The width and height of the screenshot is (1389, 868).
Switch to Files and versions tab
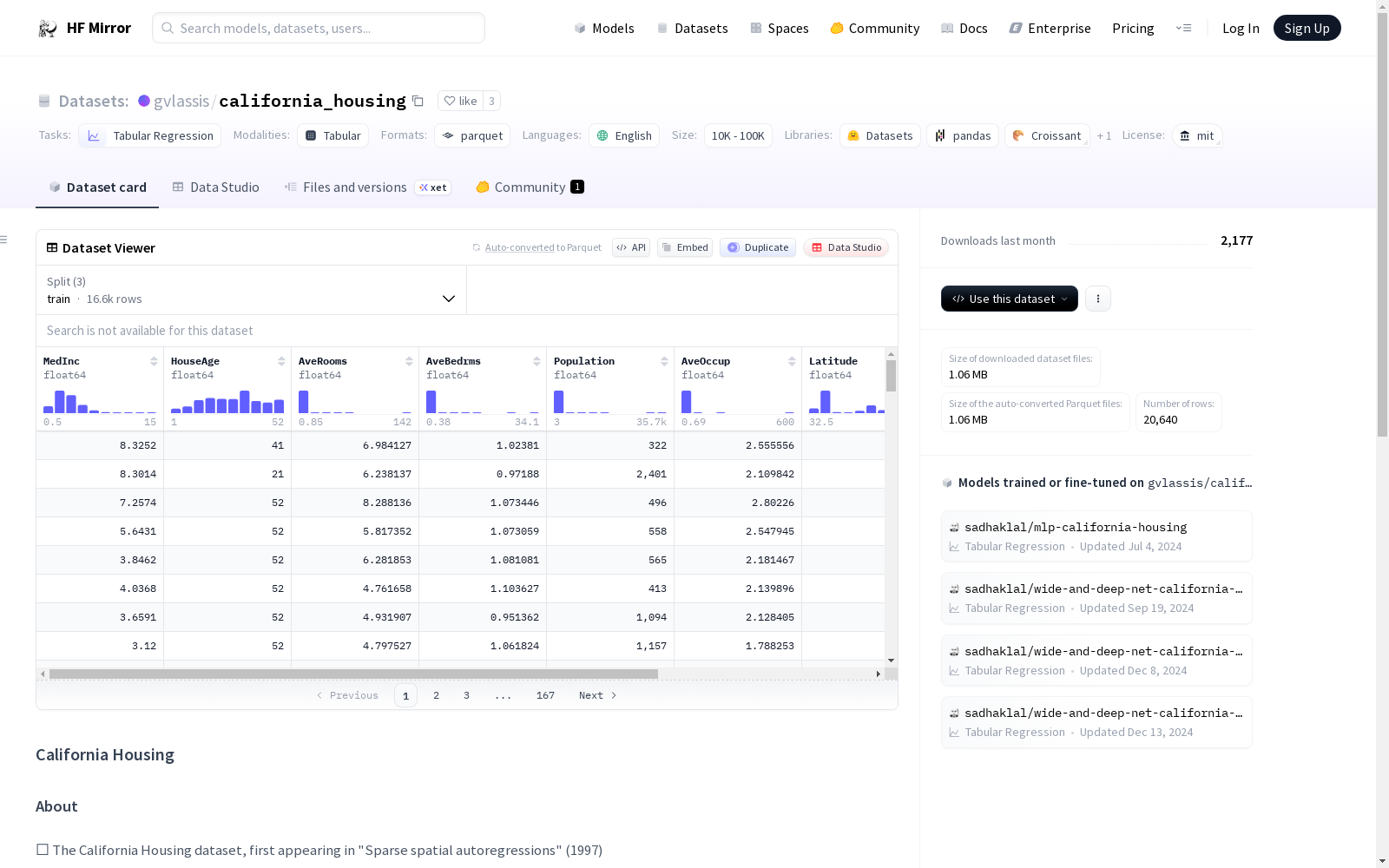[367, 187]
